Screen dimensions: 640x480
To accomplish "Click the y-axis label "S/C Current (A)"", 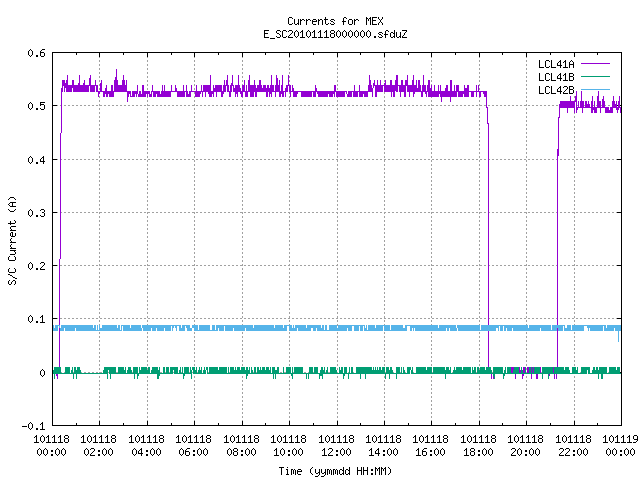I will pos(12,240).
